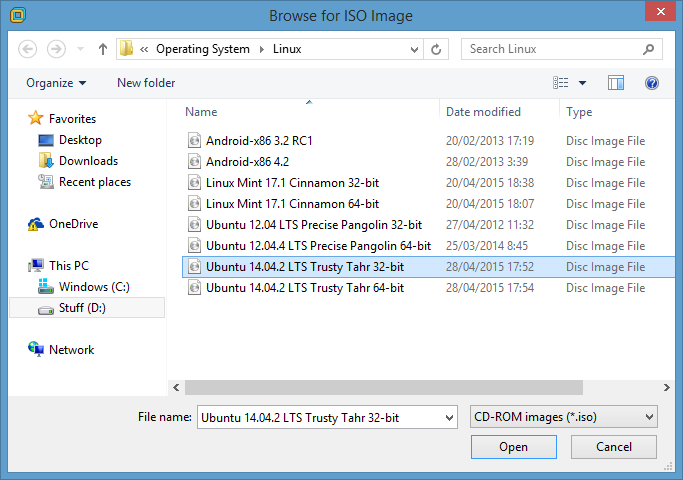683x480 pixels.
Task: Open the File name dropdown arrow
Action: (x=449, y=418)
